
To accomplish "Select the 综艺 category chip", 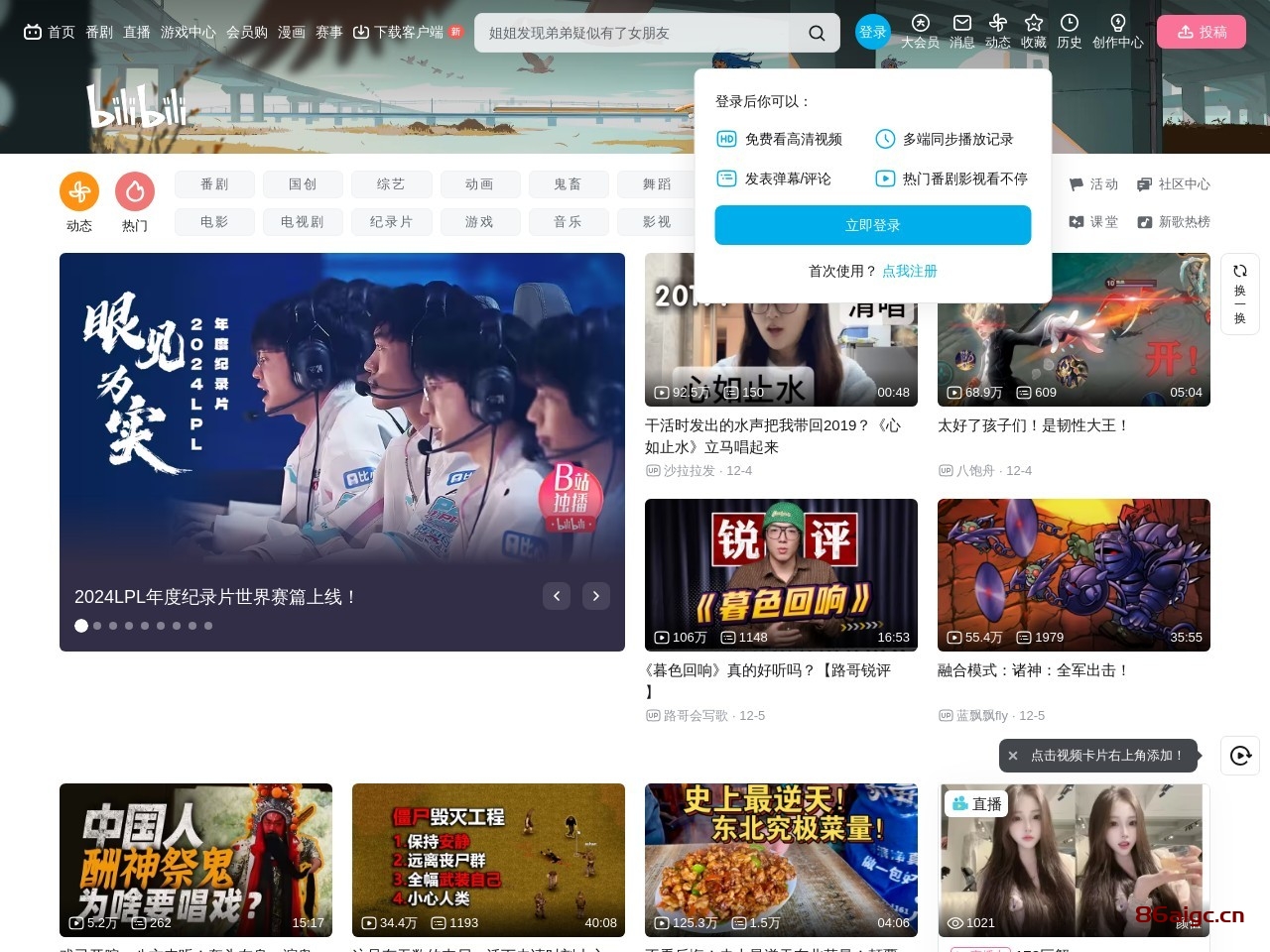I will click(391, 184).
